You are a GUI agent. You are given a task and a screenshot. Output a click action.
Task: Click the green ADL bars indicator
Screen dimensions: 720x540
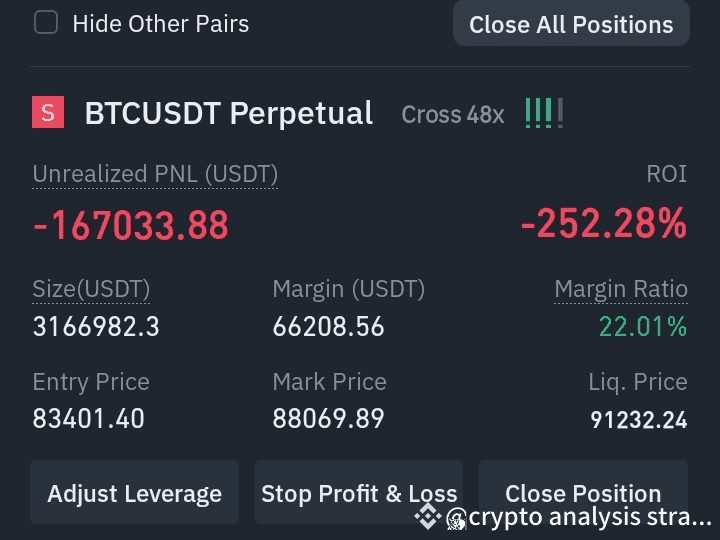[x=544, y=113]
